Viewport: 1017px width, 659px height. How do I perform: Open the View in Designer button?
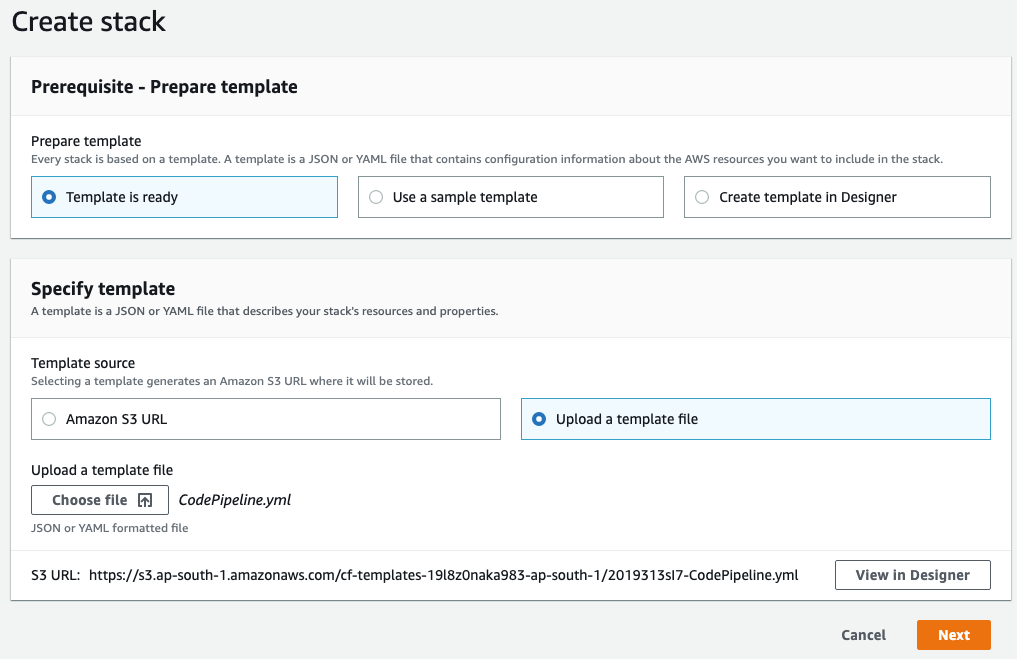(x=913, y=575)
